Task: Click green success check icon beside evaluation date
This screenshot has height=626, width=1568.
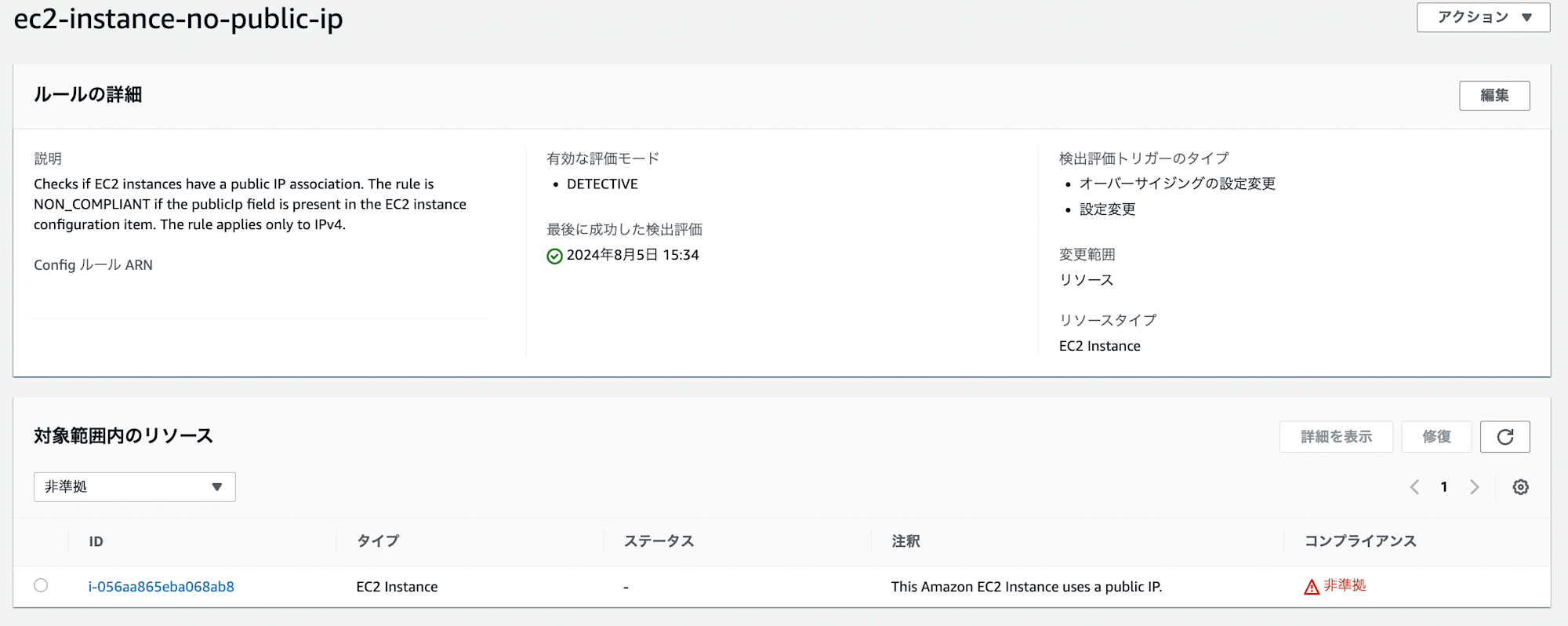Action: coord(554,256)
